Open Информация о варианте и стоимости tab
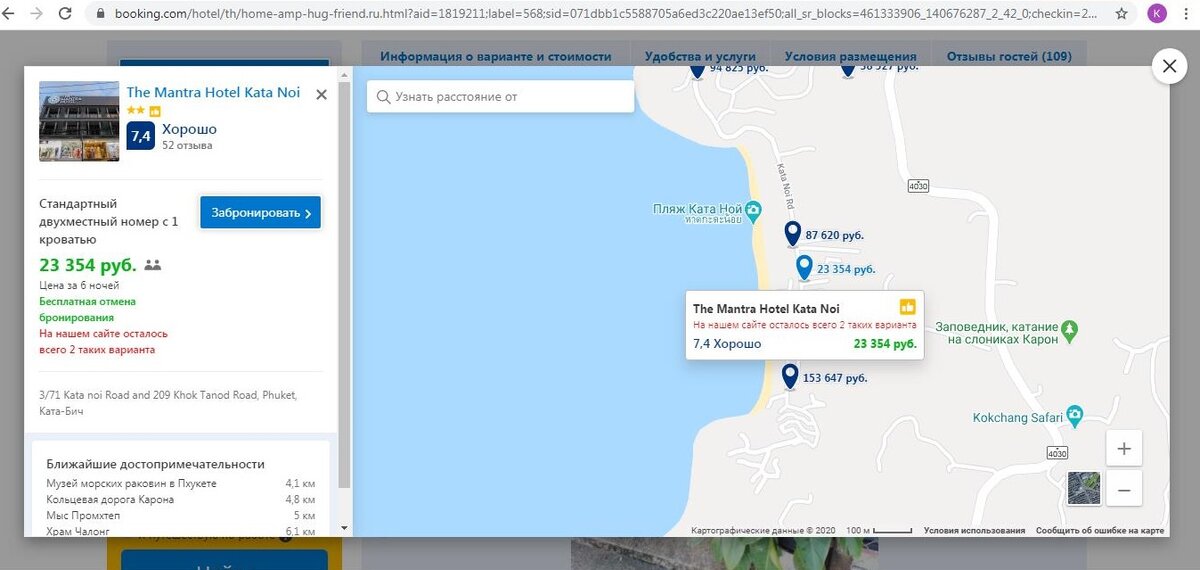The image size is (1200, 570). pos(495,57)
